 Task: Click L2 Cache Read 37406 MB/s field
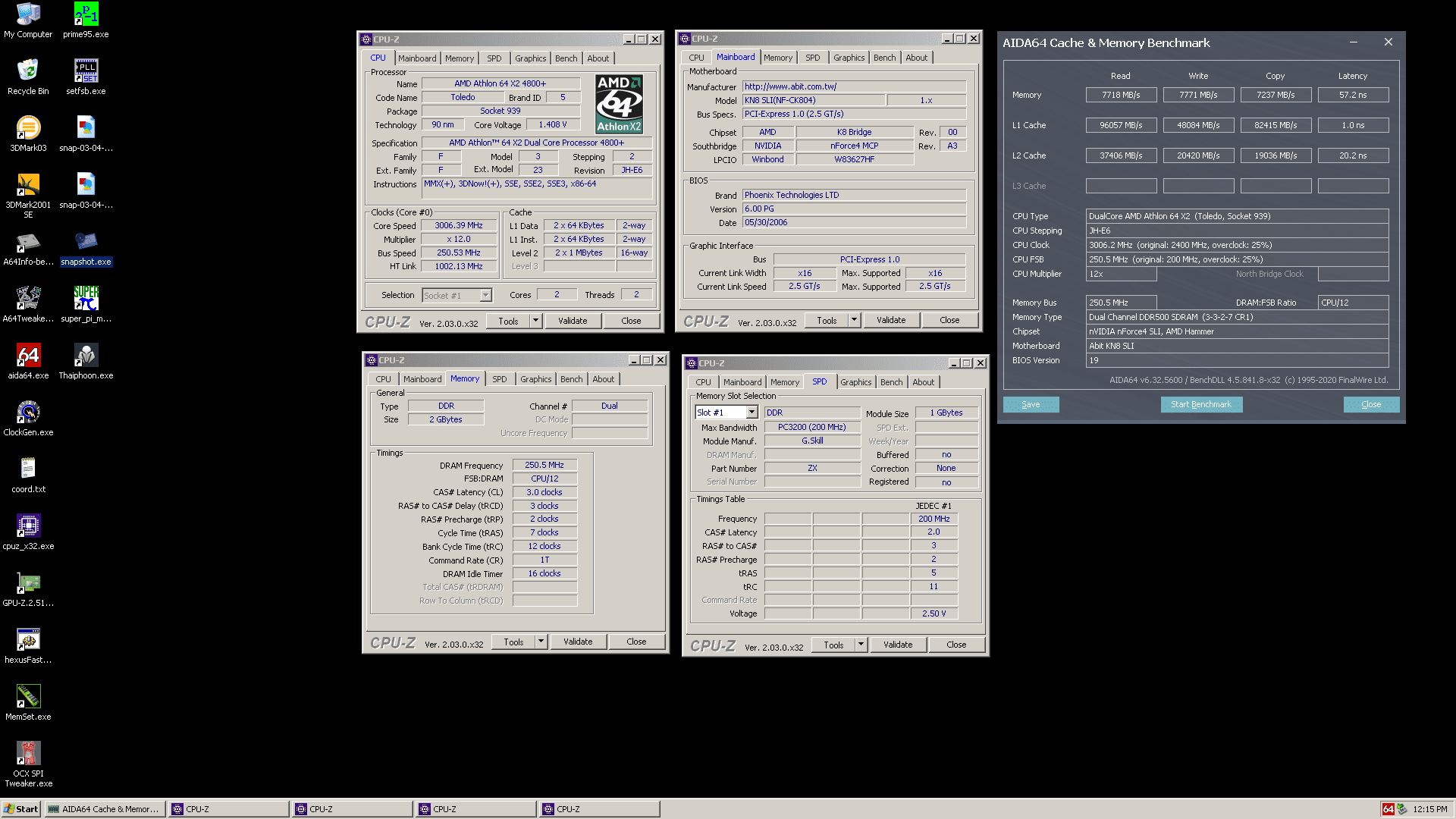1121,155
